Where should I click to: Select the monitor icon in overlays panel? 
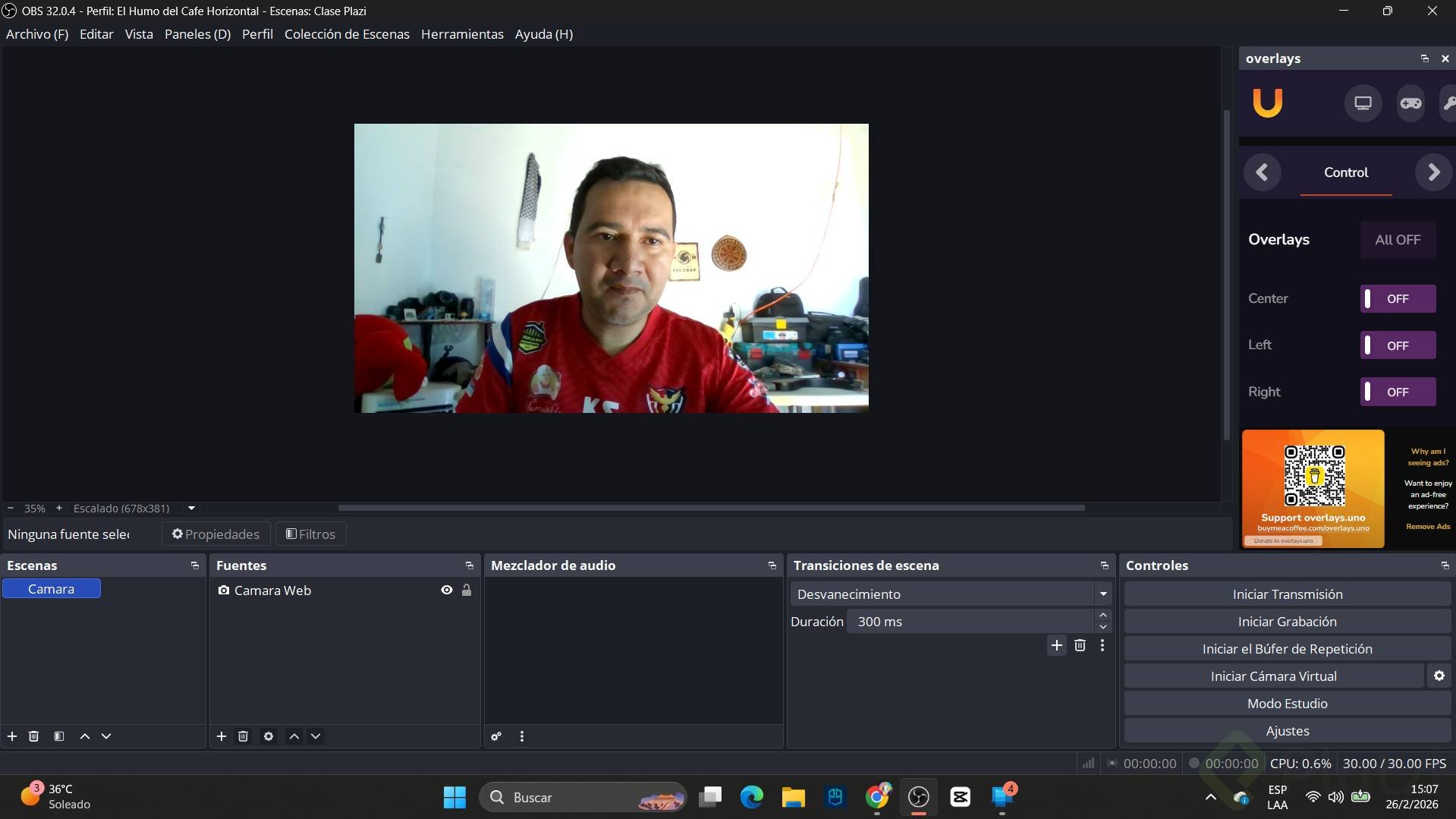tap(1362, 102)
